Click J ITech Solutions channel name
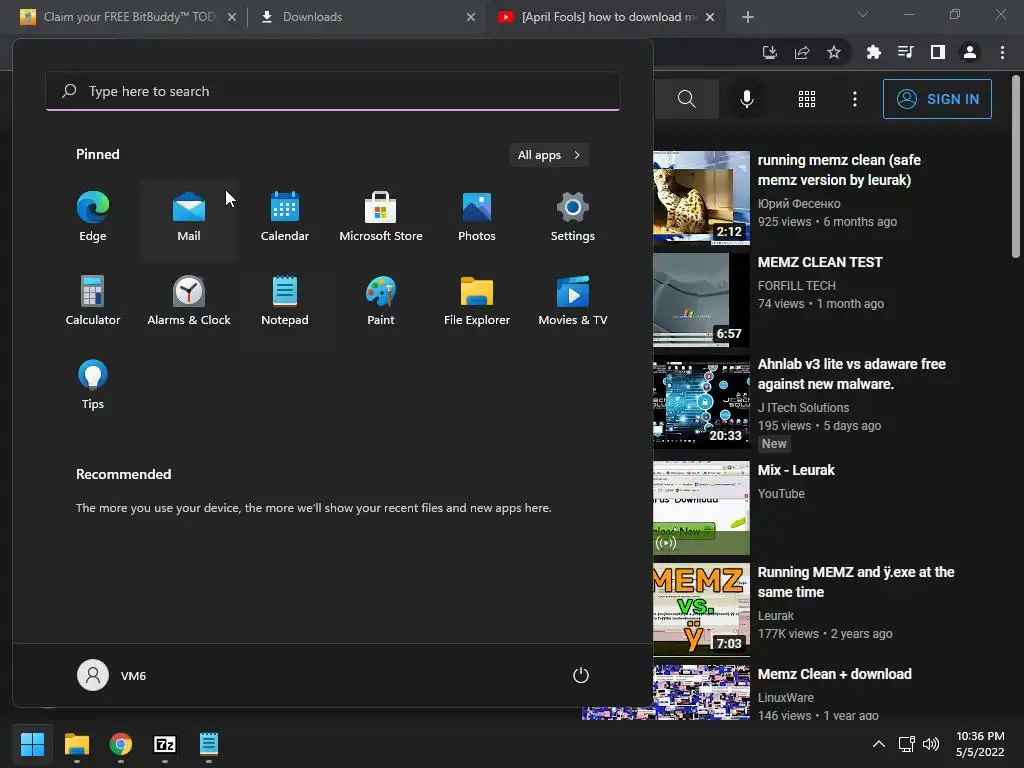1024x768 pixels. [803, 408]
